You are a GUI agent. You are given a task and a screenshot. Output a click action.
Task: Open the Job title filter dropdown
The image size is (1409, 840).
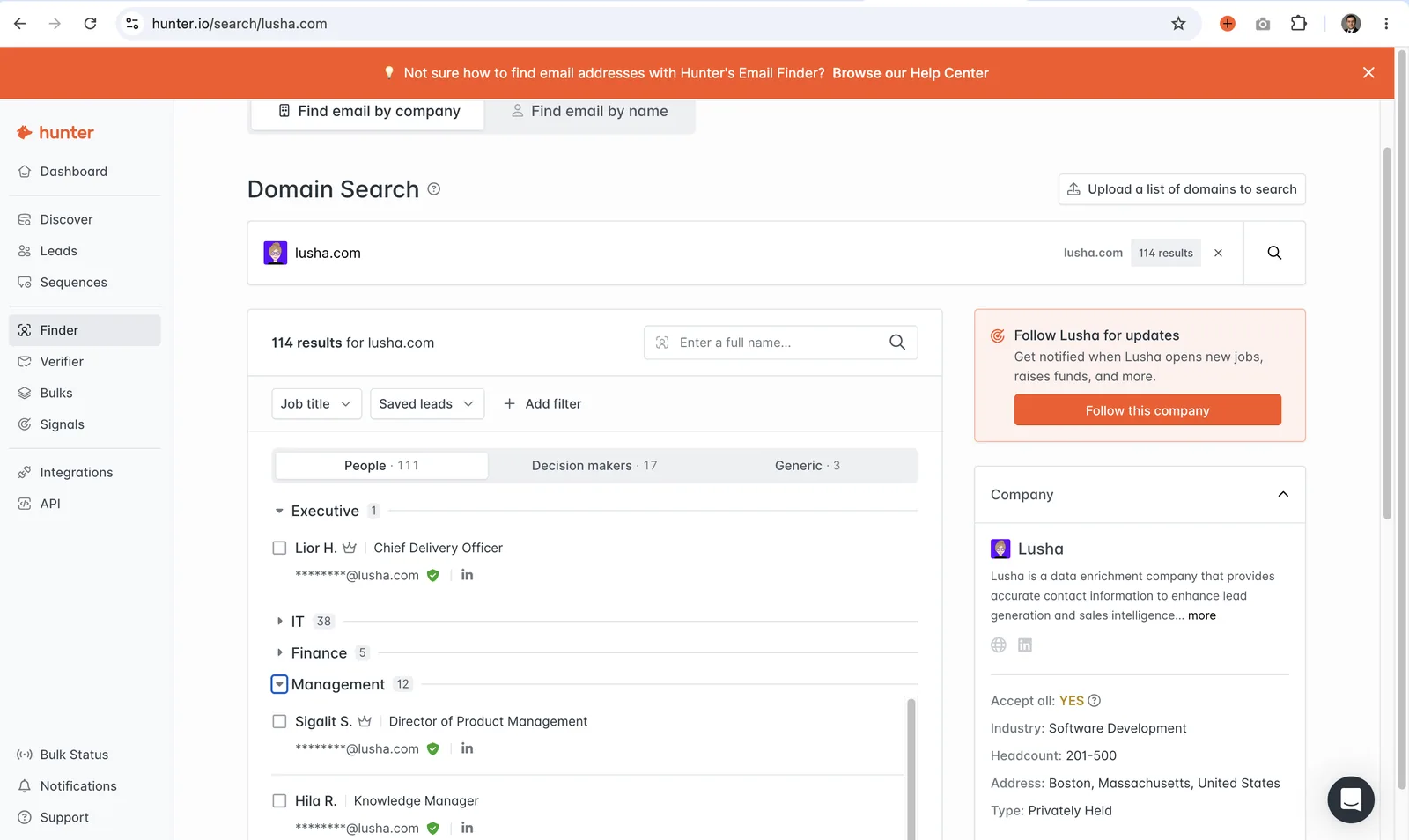point(316,404)
